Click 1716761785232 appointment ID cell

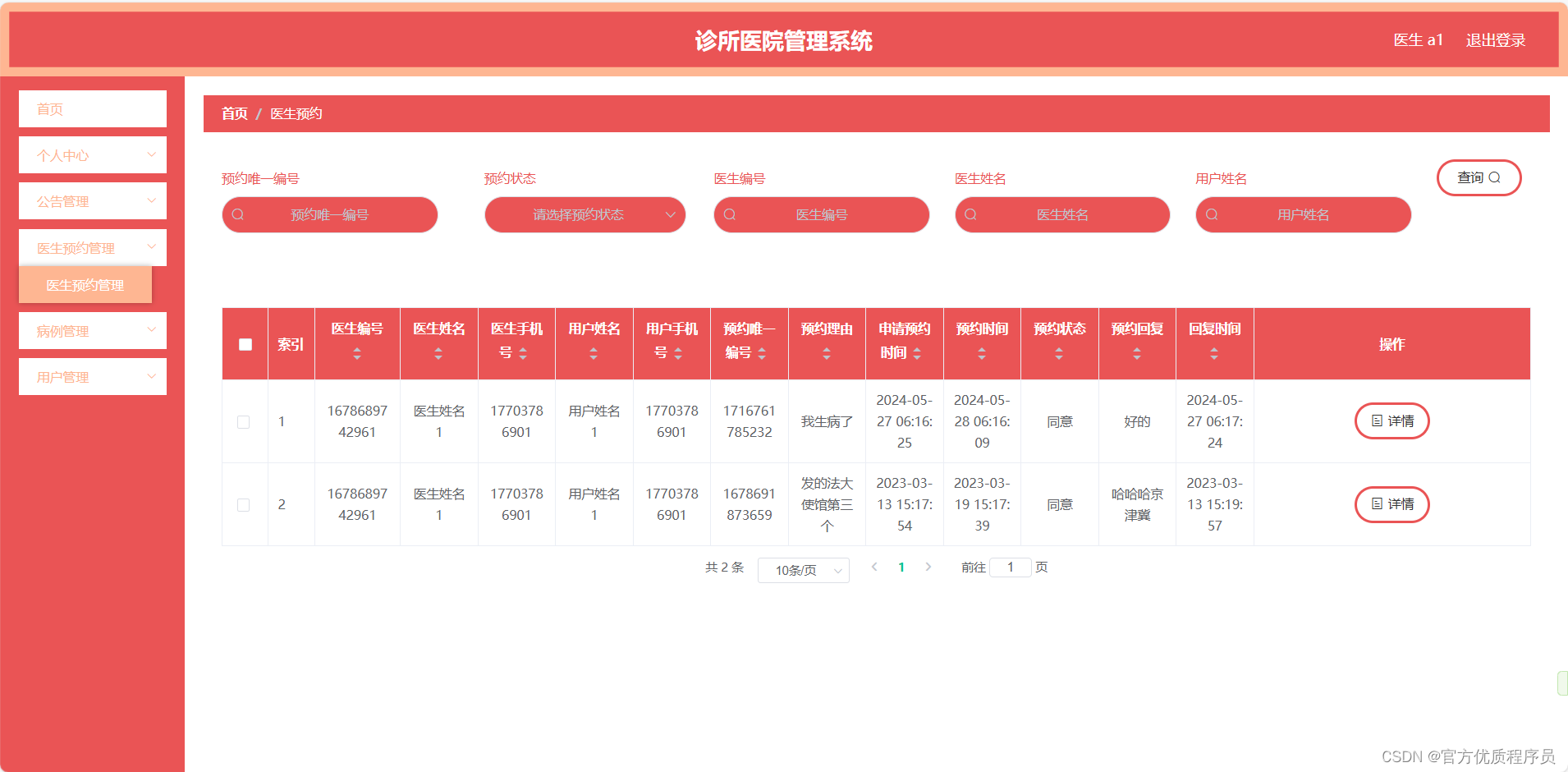750,421
